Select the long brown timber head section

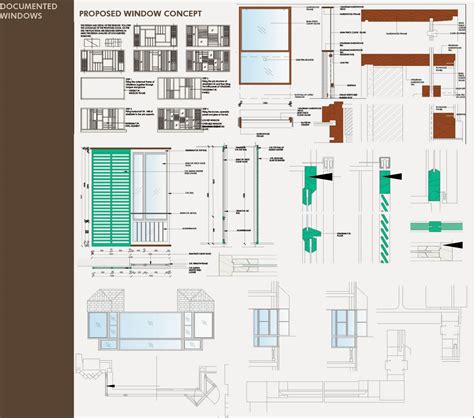click(409, 16)
